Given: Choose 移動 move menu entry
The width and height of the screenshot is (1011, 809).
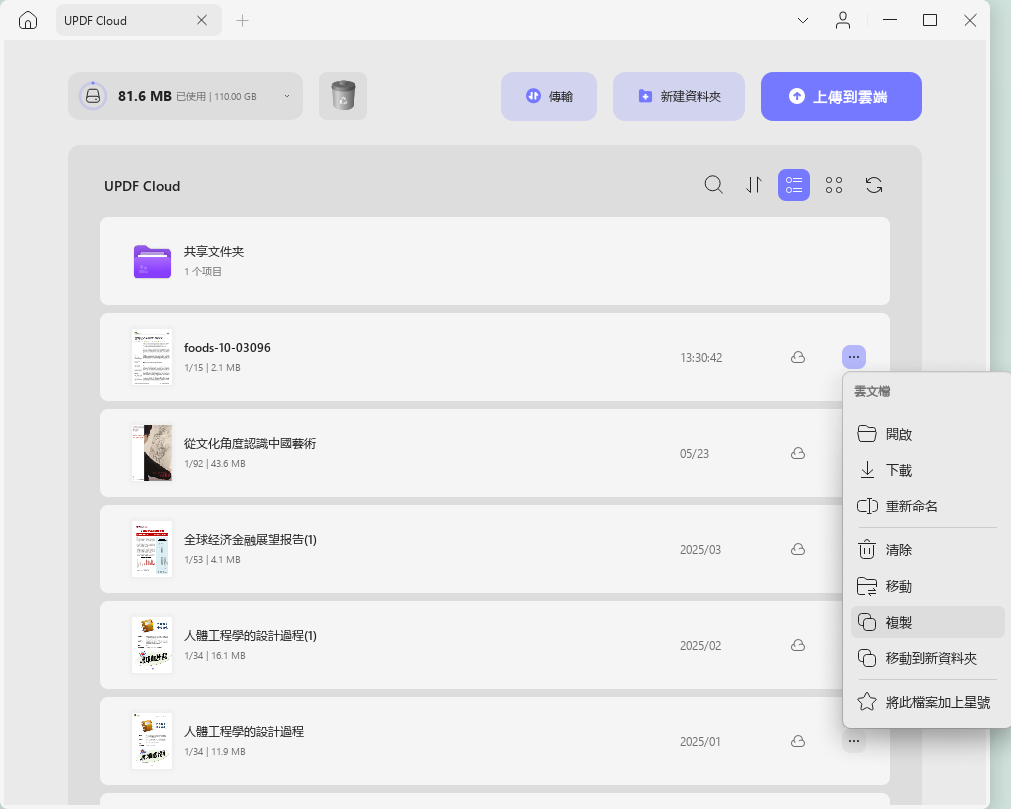Looking at the screenshot, I should [927, 586].
